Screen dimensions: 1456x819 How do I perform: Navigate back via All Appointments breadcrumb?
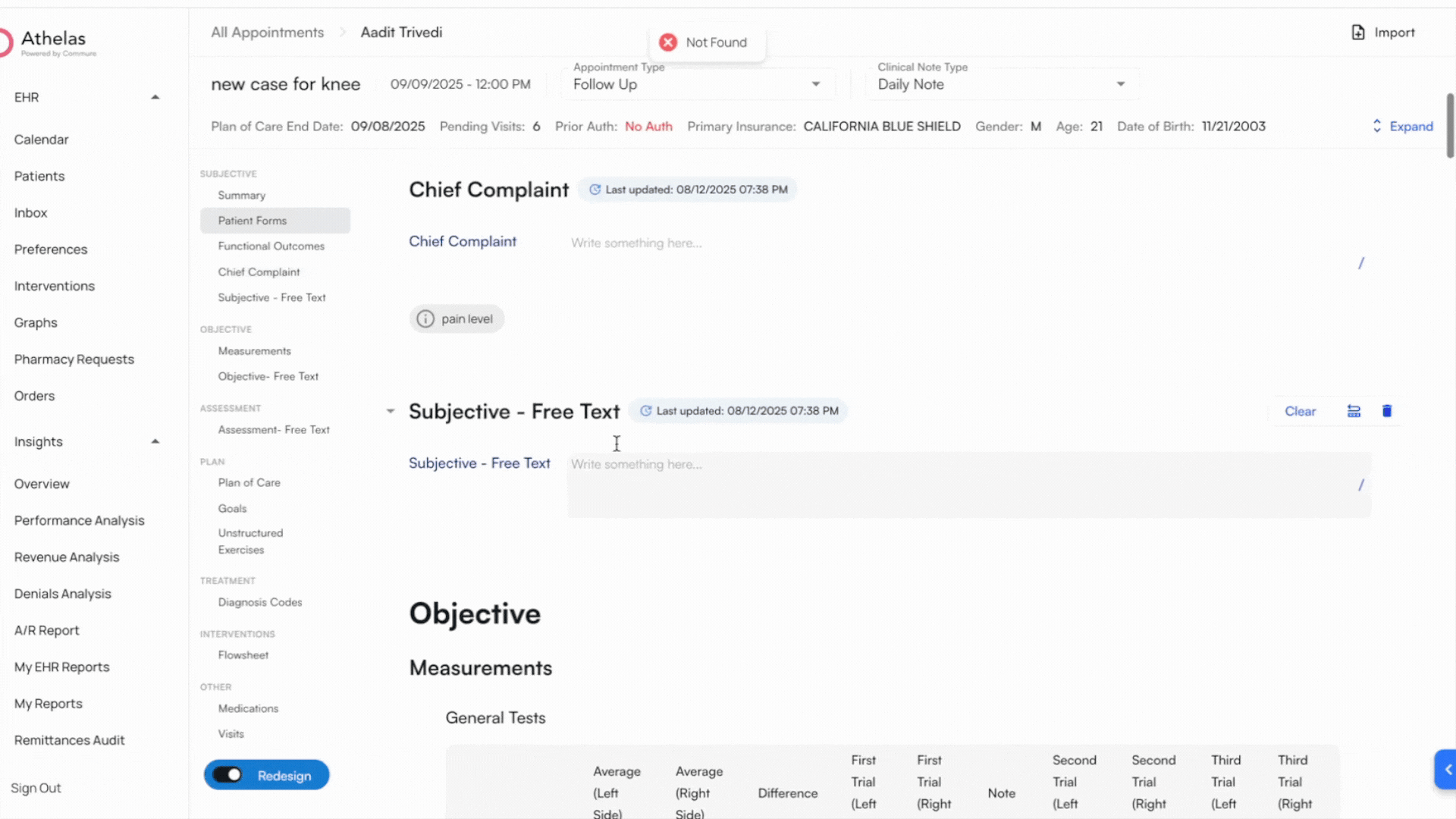coord(267,32)
